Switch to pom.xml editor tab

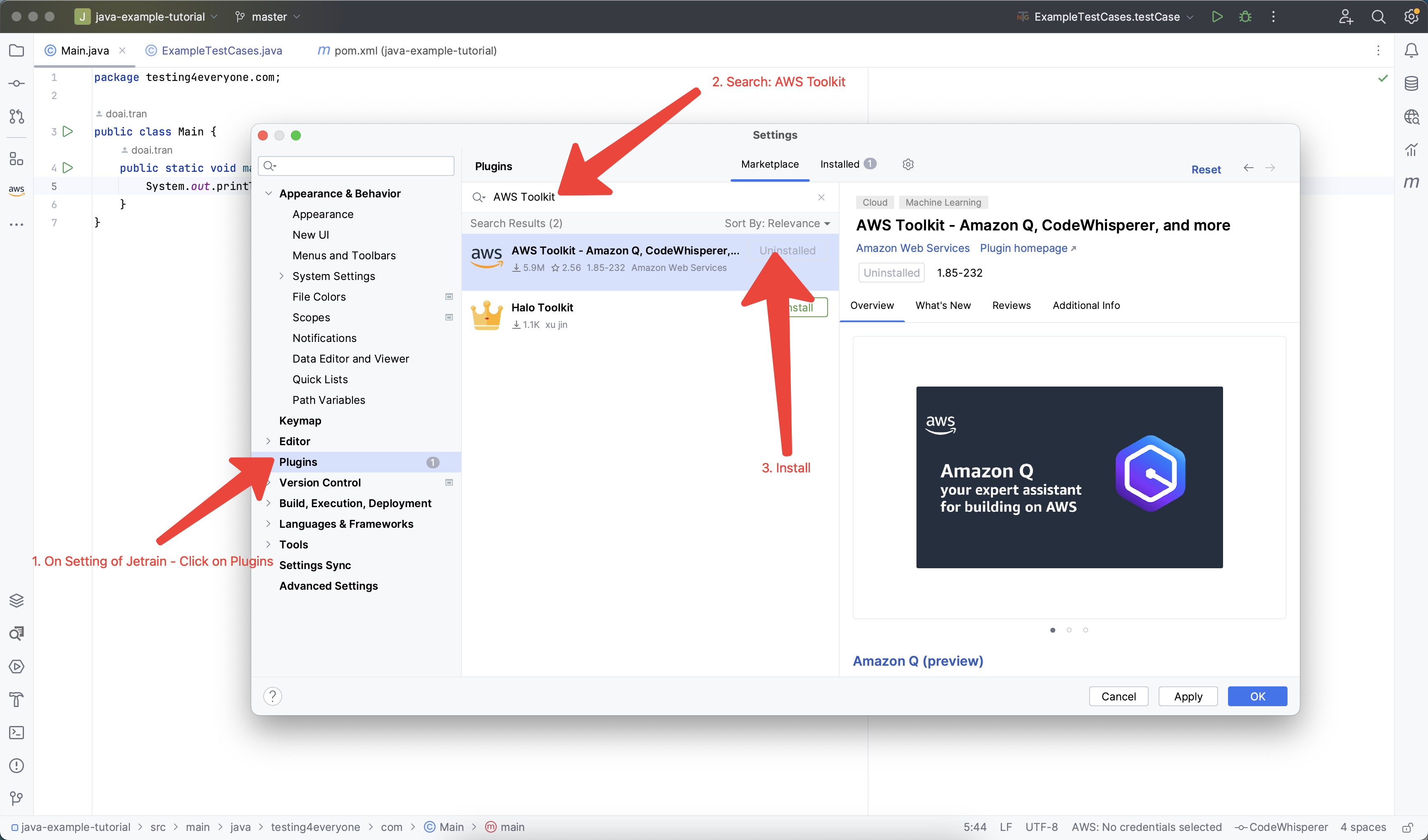[407, 50]
